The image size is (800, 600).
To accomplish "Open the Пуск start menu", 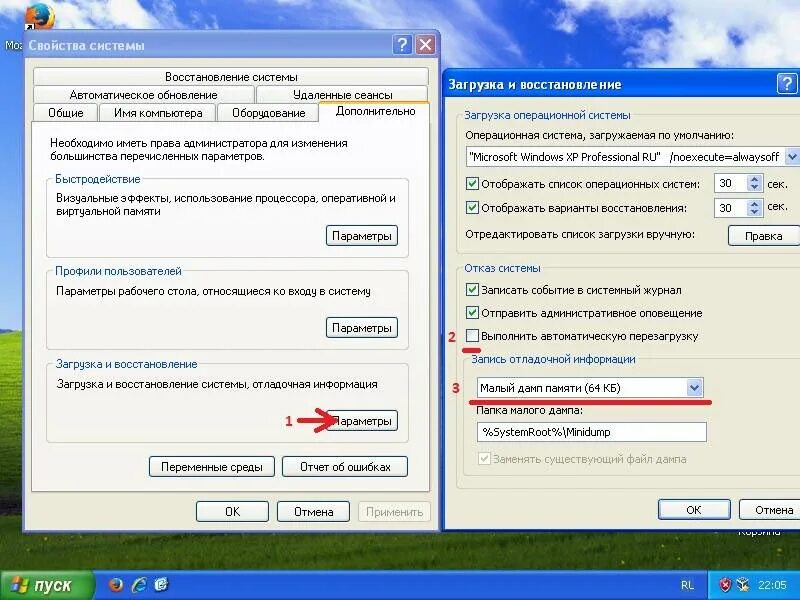I will pos(47,585).
